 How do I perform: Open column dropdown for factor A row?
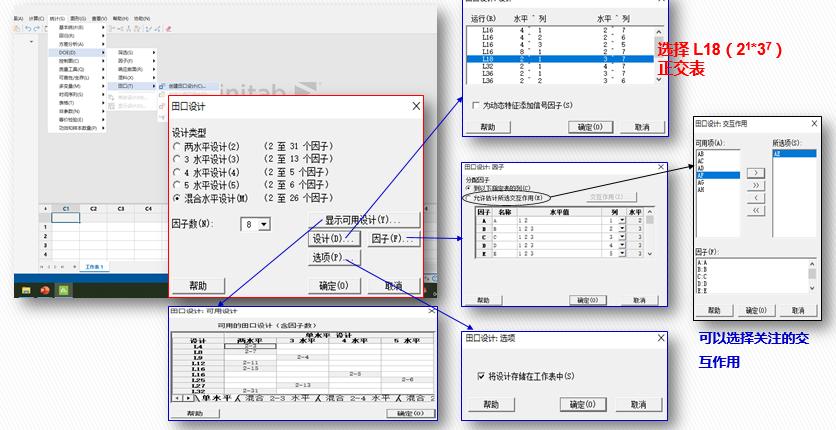coord(622,220)
